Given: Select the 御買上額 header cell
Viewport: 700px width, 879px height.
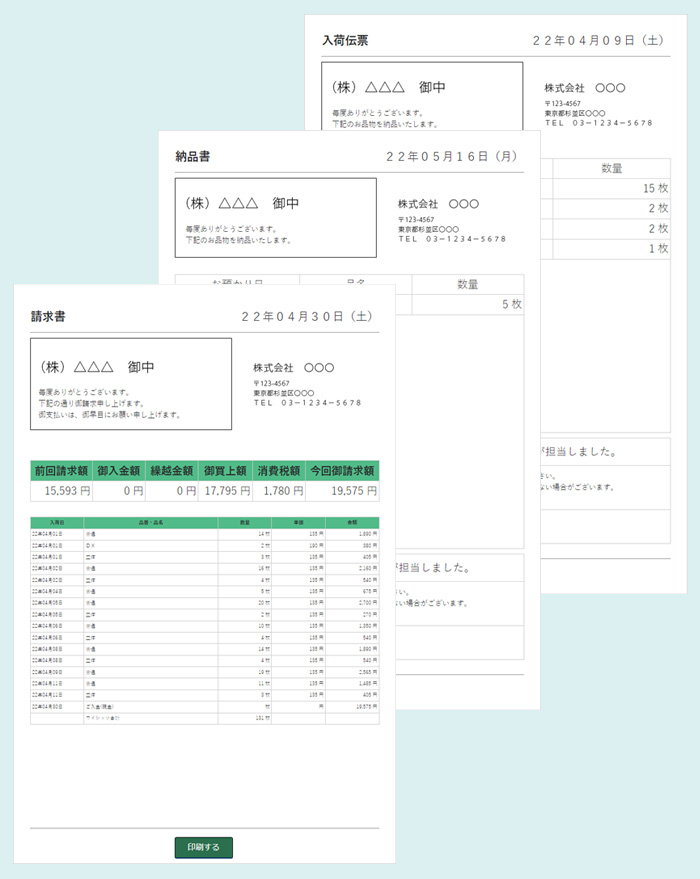Looking at the screenshot, I should pyautogui.click(x=226, y=471).
